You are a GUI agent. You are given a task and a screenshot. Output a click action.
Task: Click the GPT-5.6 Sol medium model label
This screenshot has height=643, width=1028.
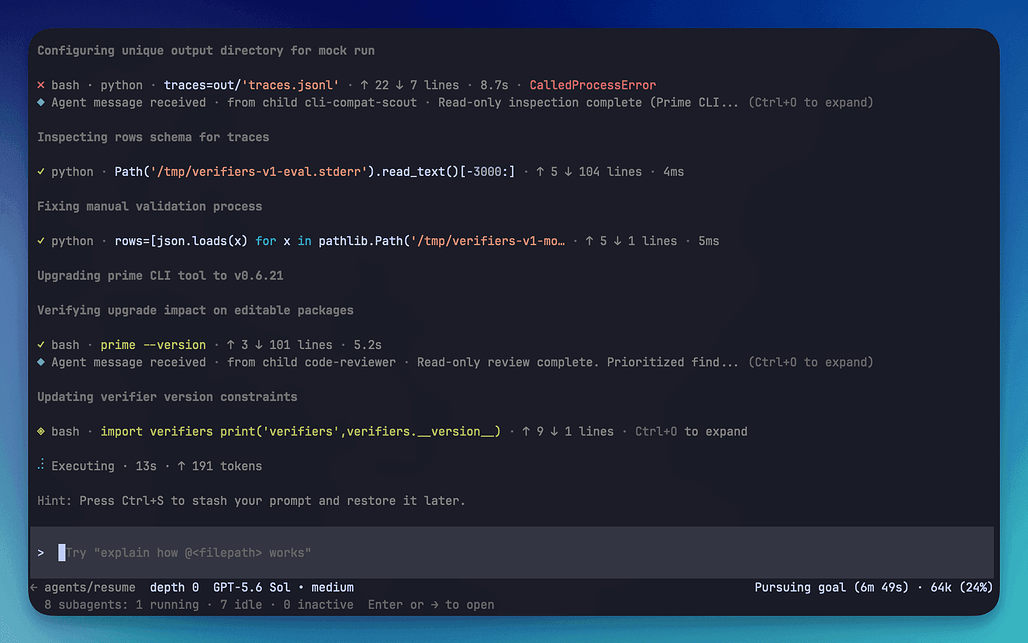pyautogui.click(x=283, y=587)
